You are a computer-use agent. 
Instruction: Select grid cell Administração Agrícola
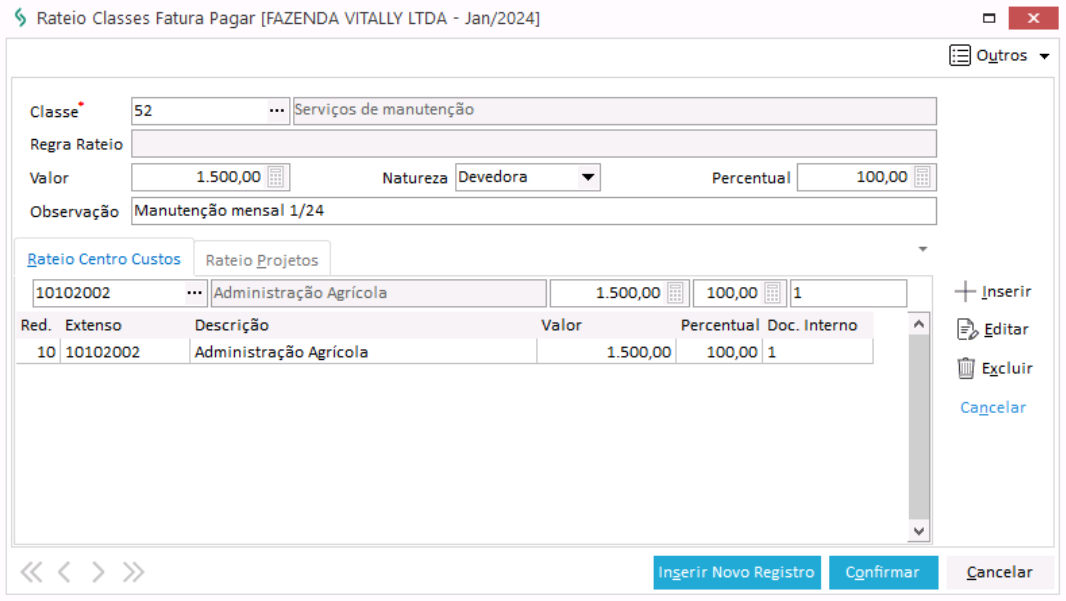363,351
